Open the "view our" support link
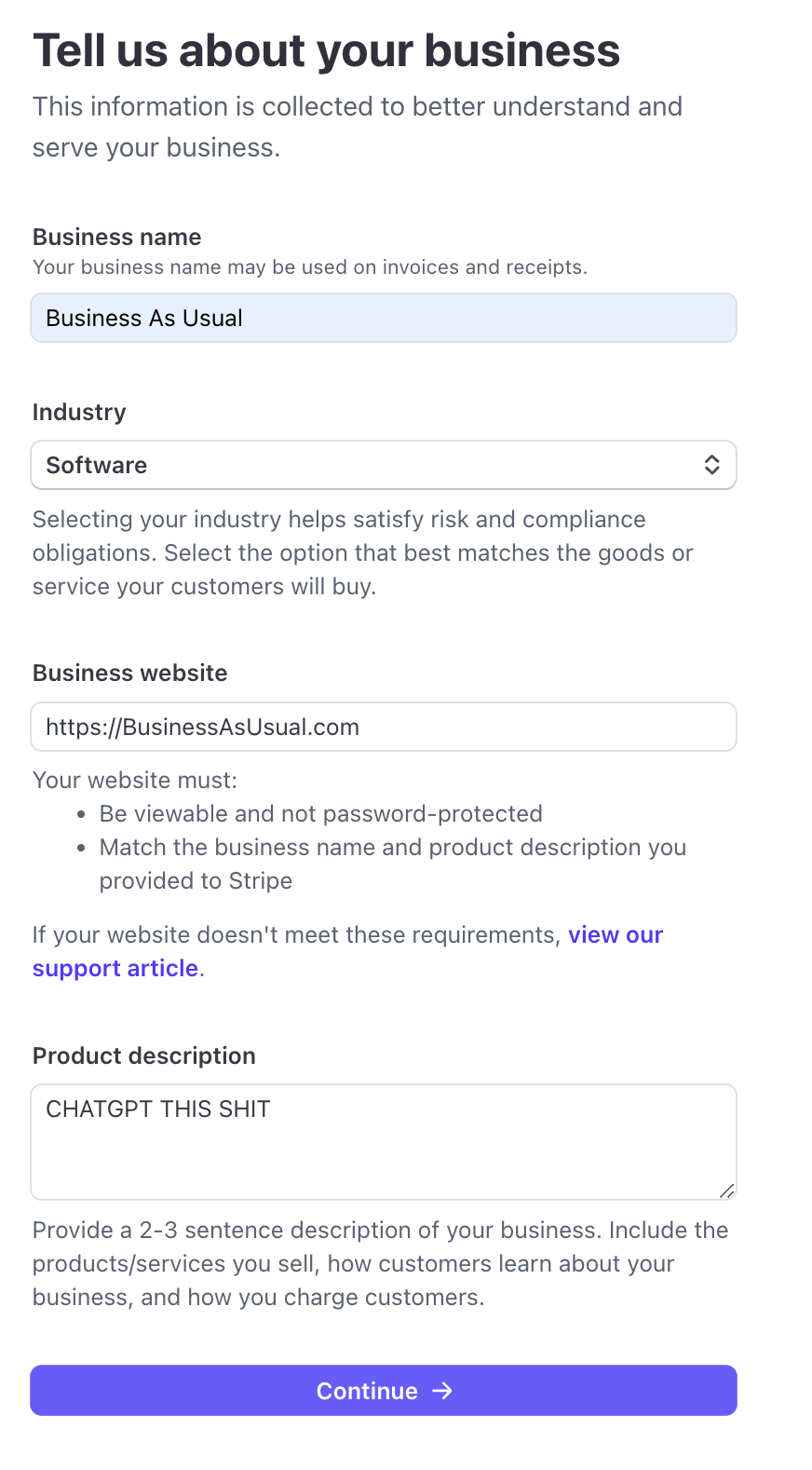812x1470 pixels. coord(616,935)
